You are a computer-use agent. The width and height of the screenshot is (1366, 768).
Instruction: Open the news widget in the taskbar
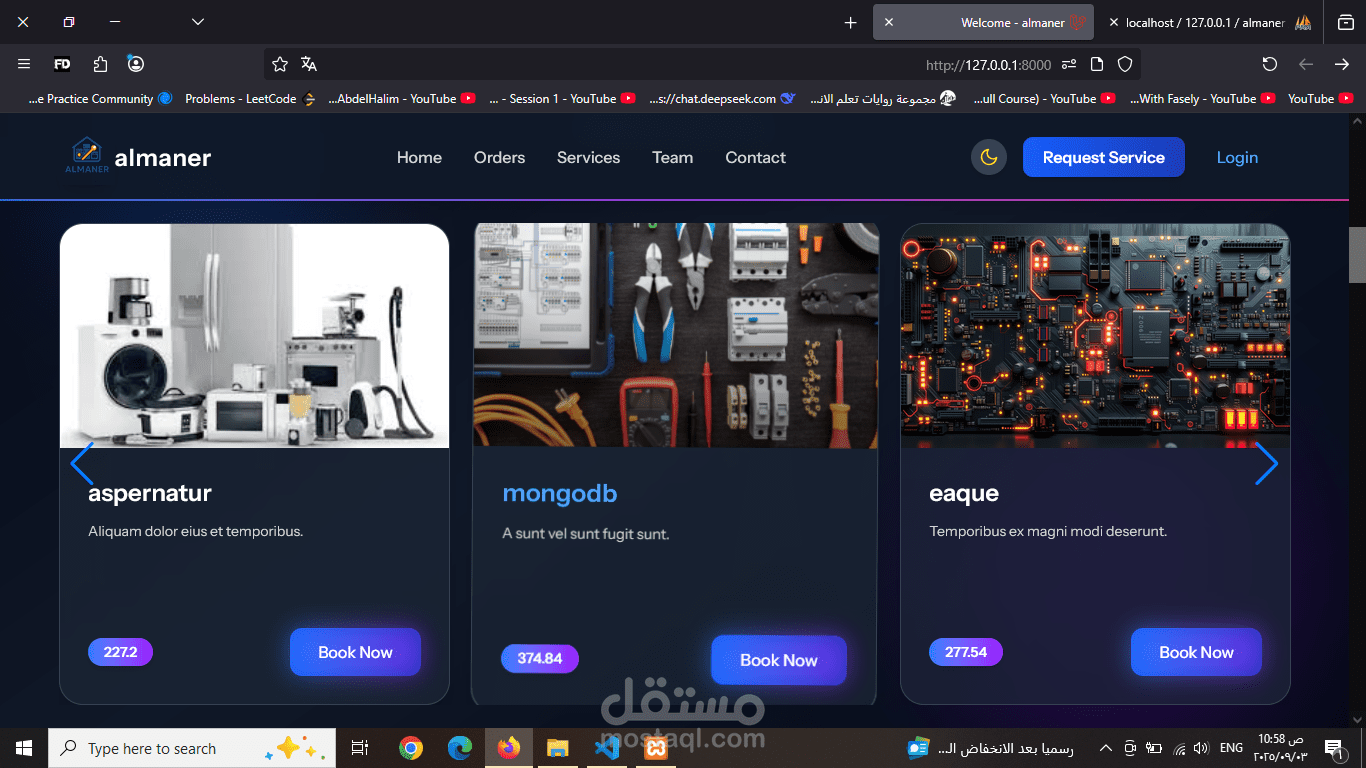click(x=990, y=748)
